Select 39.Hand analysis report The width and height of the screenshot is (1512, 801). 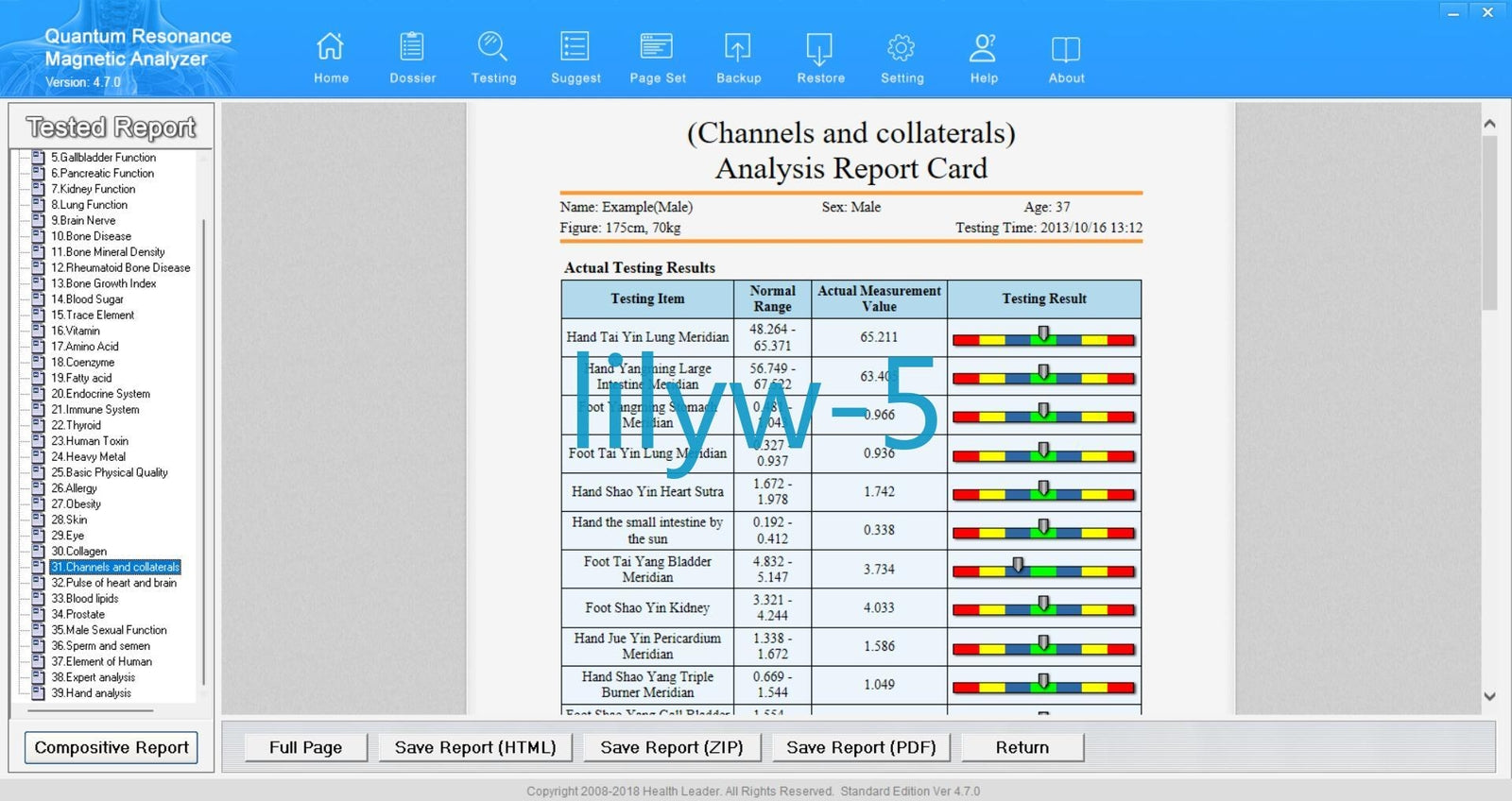(91, 693)
